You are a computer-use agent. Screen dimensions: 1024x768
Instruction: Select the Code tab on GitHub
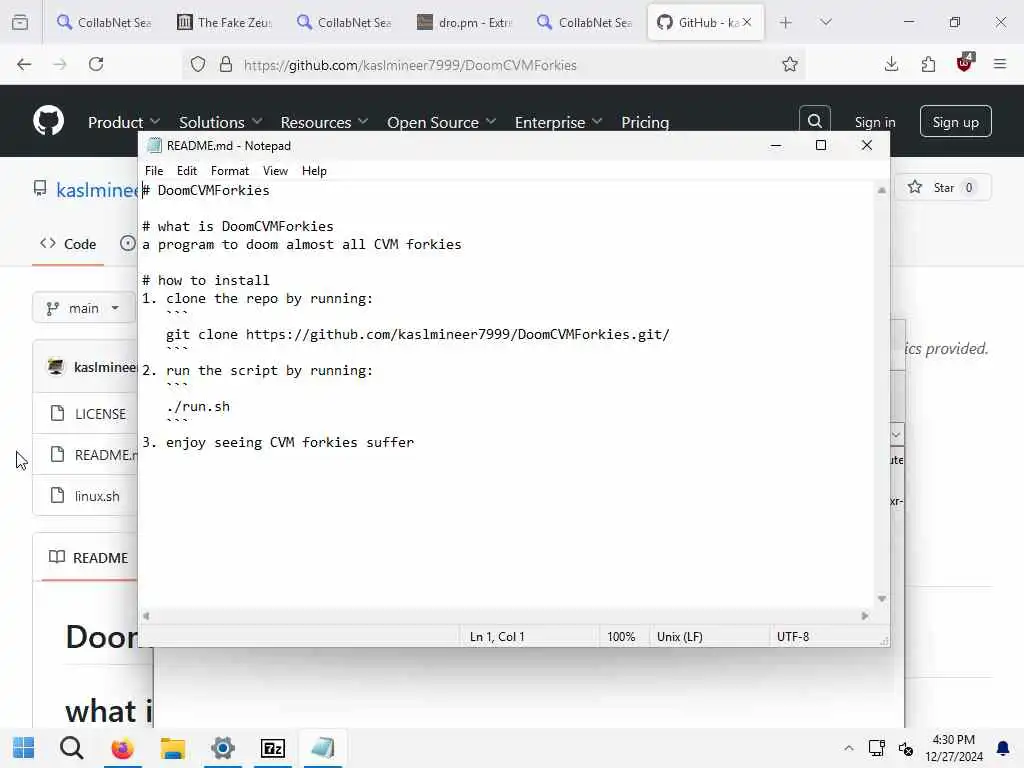point(68,244)
